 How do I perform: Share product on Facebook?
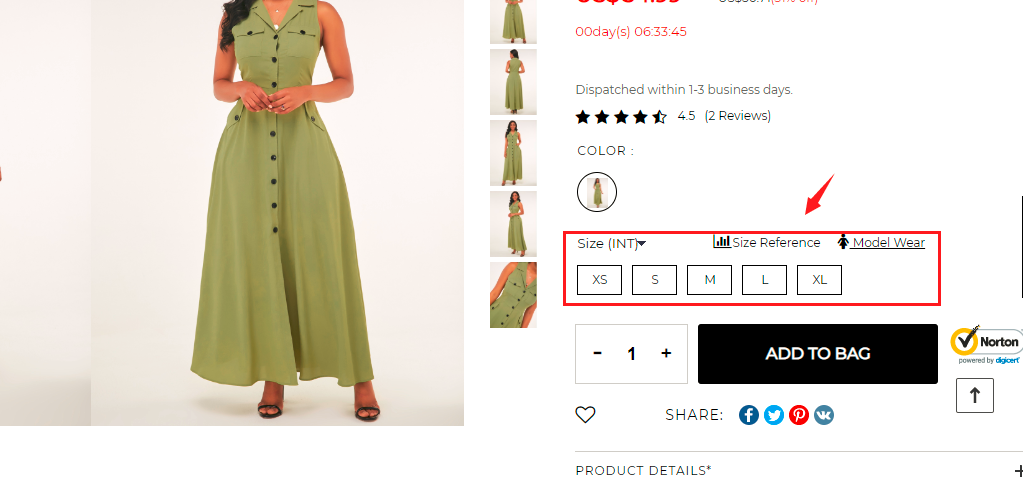point(749,415)
